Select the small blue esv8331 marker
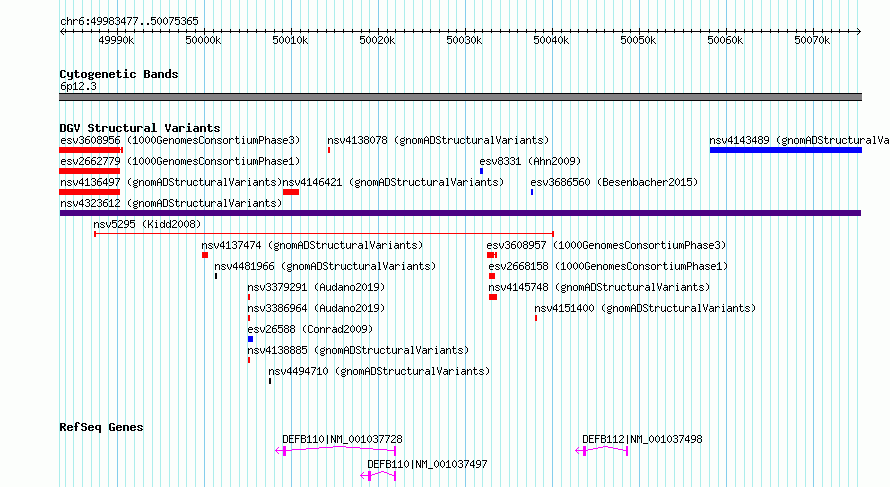Viewport: 890px width, 487px height. coord(481,171)
